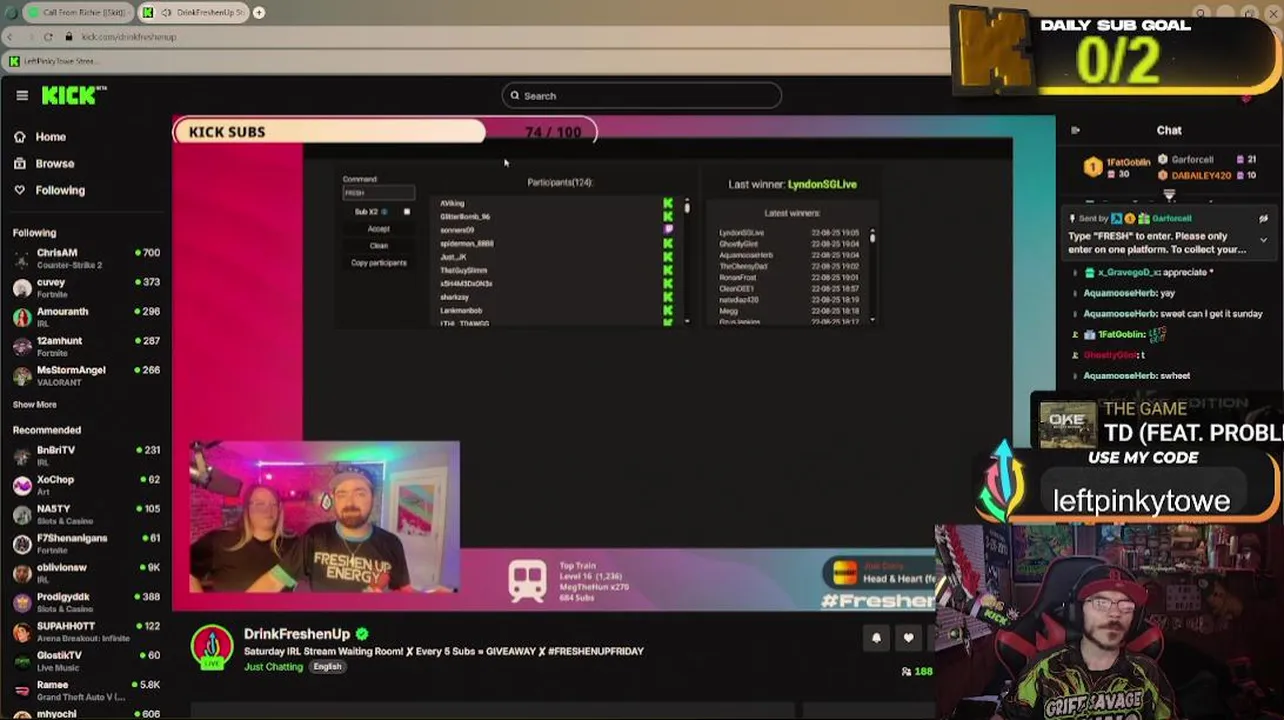Viewport: 1284px width, 720px height.
Task: Expand the gifter leaderboard chevron
Action: coord(1169,195)
